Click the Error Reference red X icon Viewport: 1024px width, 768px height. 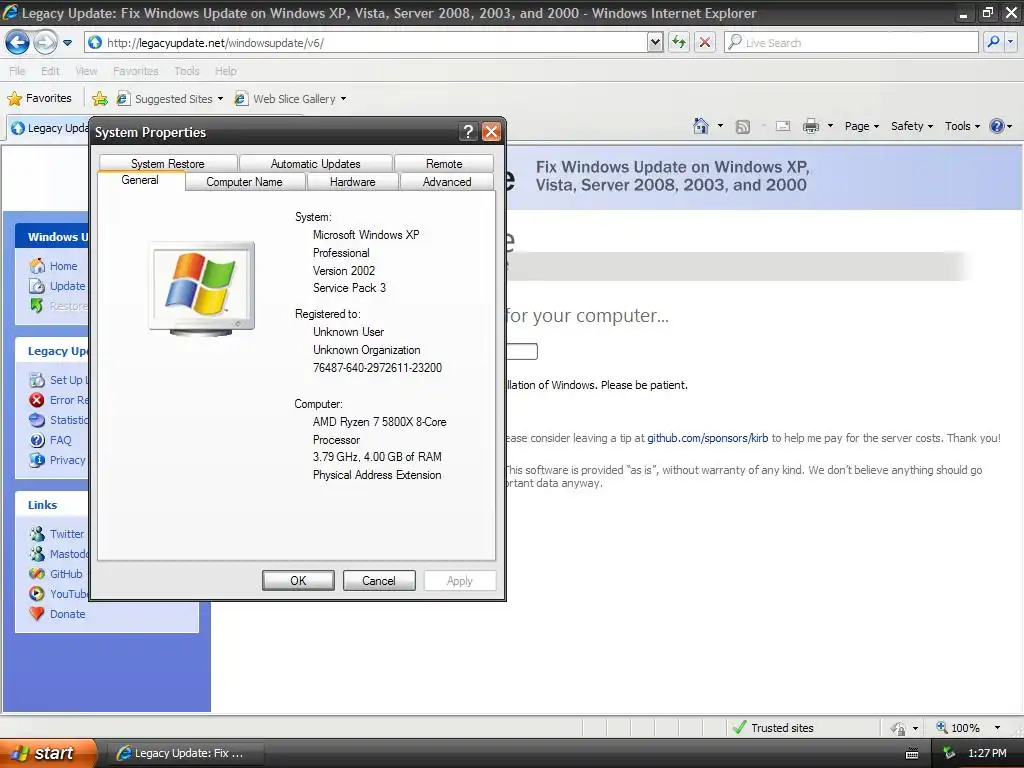[37, 400]
